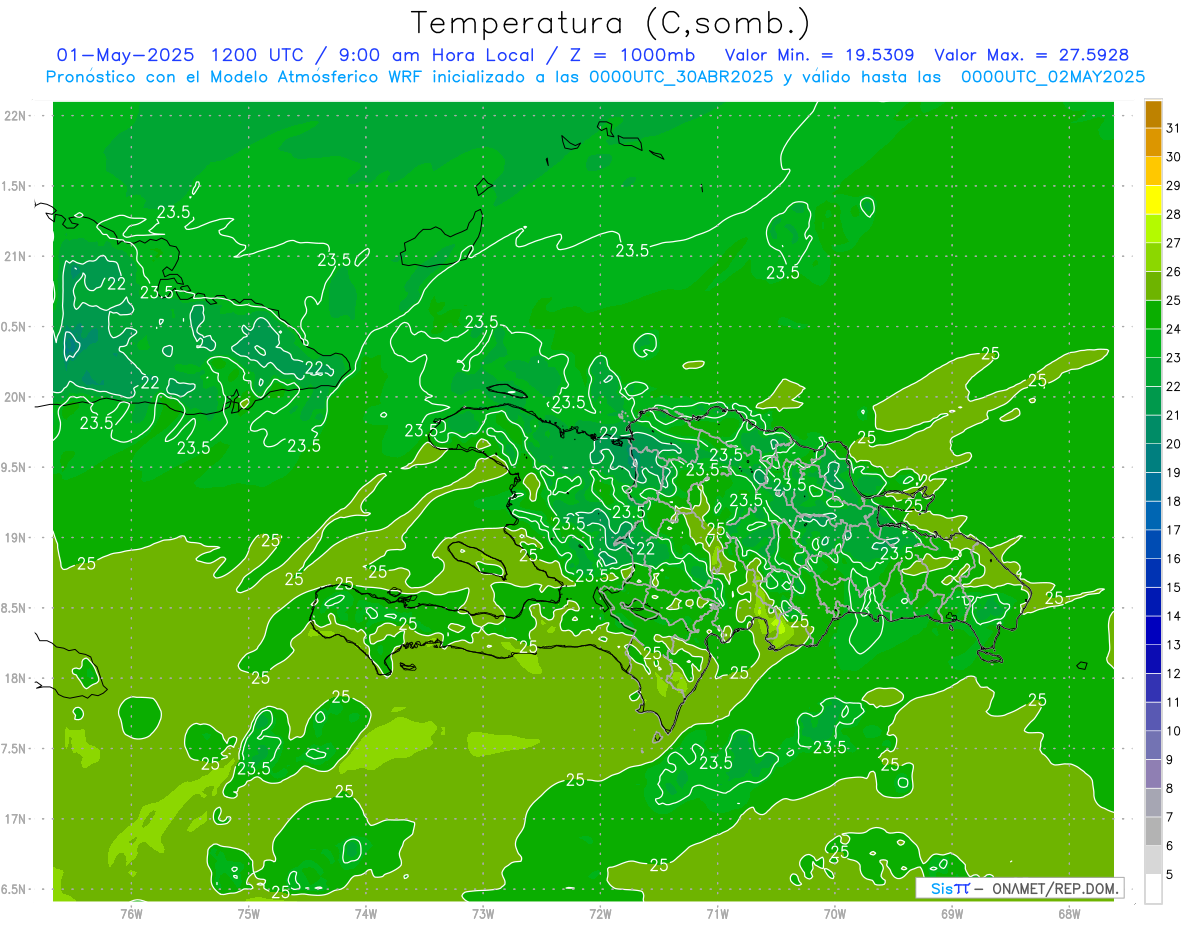Click the title 'Temperatura (C,somb.)'
This screenshot has height=927, width=1200.
(611, 24)
